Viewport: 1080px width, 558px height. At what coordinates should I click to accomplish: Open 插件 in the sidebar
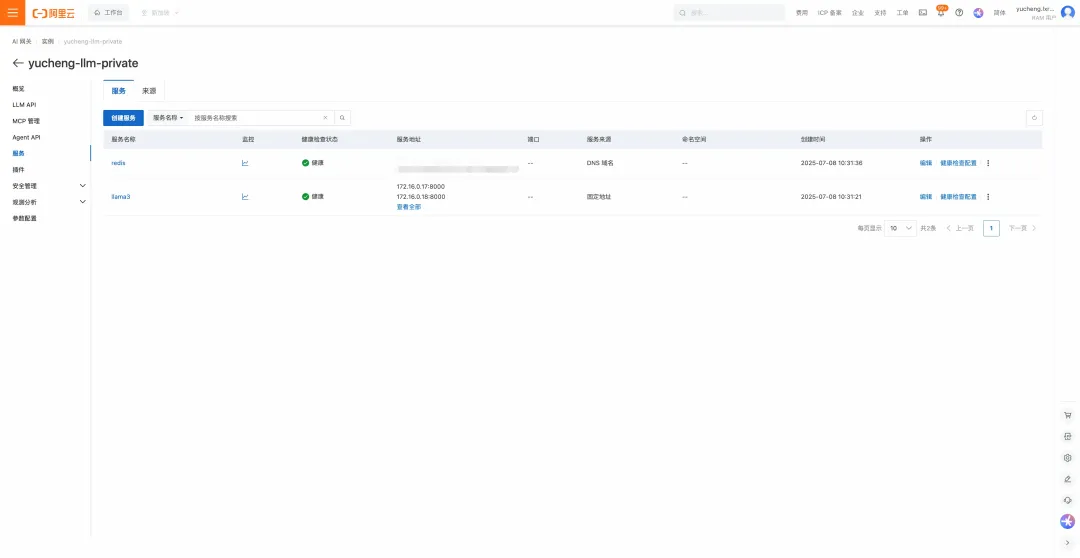click(x=19, y=169)
